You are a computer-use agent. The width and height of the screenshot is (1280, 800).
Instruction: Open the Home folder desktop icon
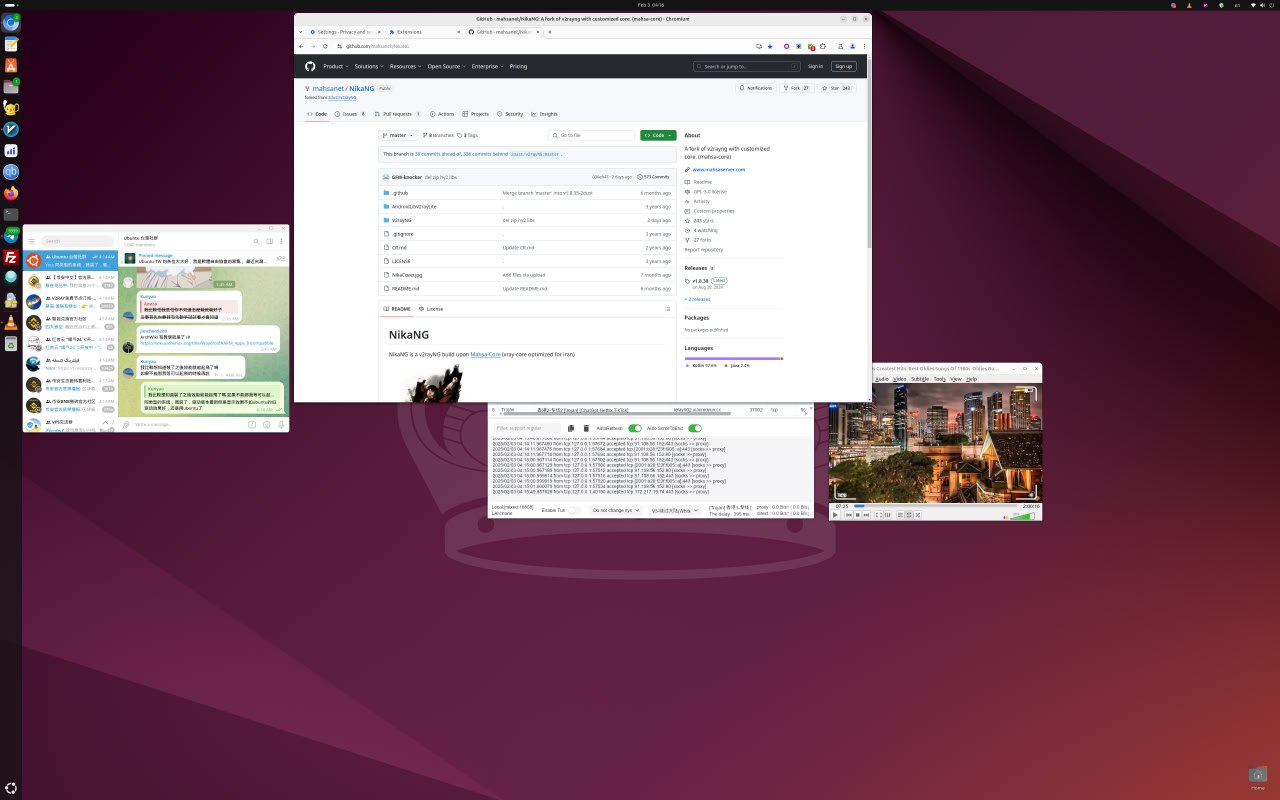pyautogui.click(x=1258, y=777)
